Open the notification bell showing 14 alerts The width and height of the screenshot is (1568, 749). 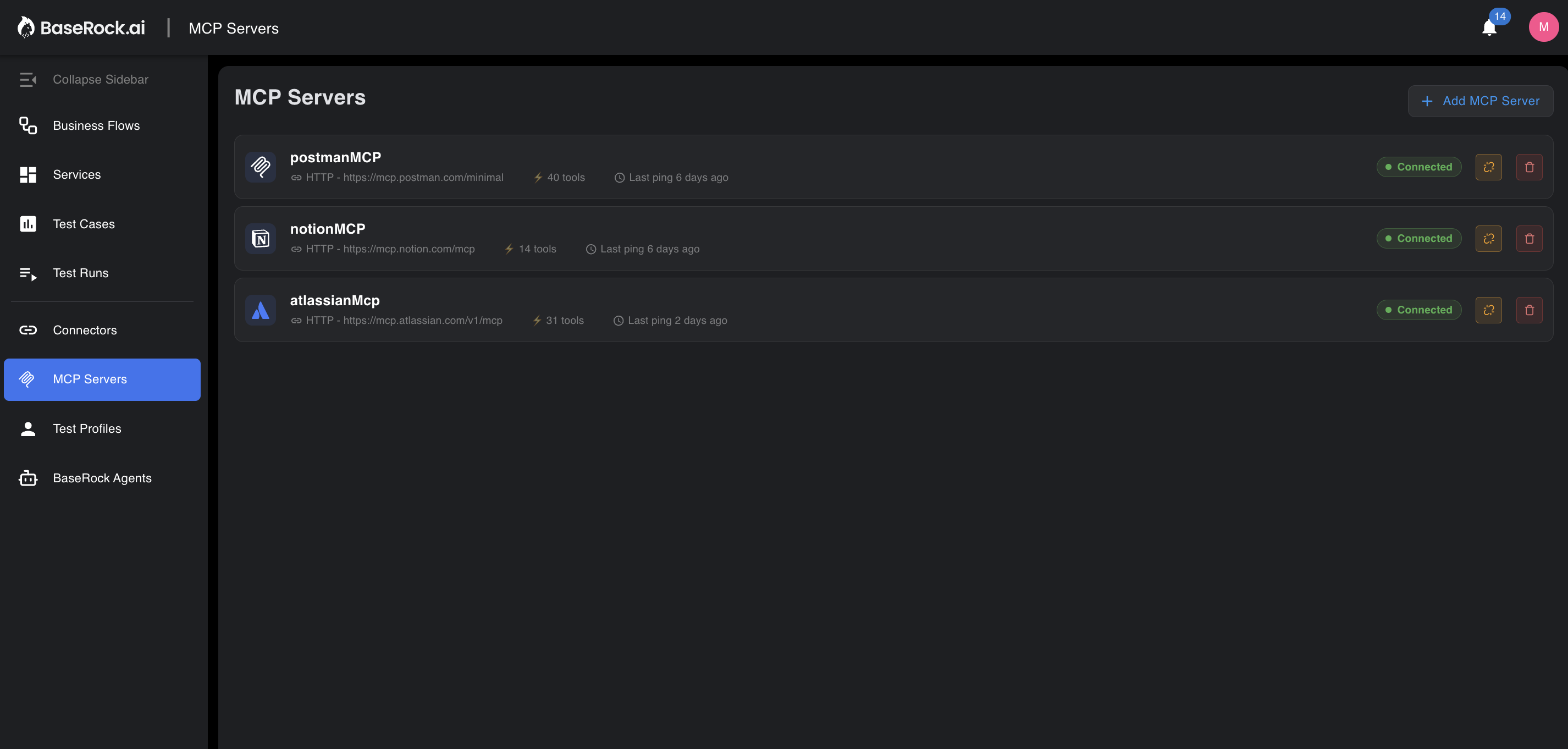tap(1489, 27)
